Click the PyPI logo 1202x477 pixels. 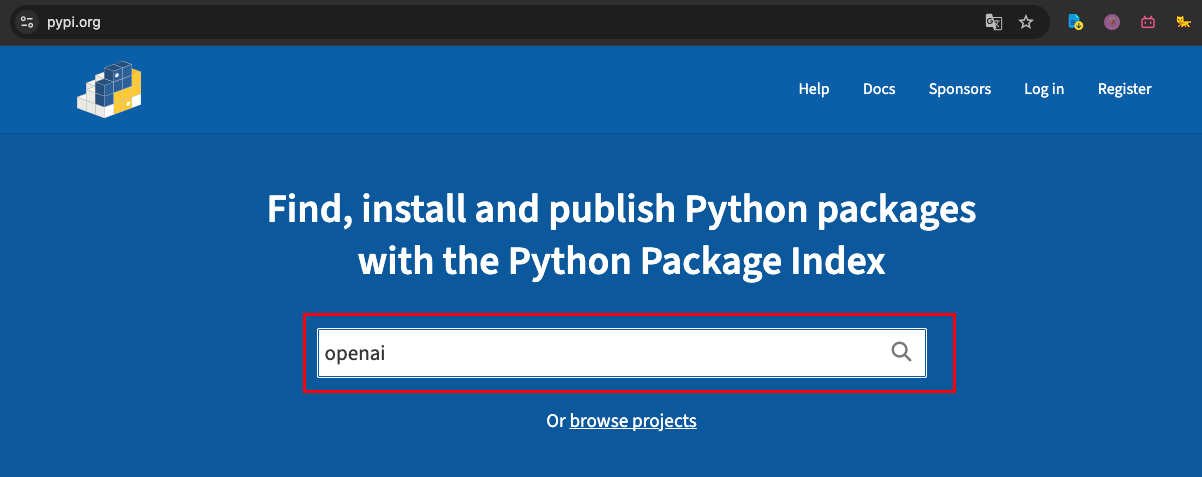[110, 90]
